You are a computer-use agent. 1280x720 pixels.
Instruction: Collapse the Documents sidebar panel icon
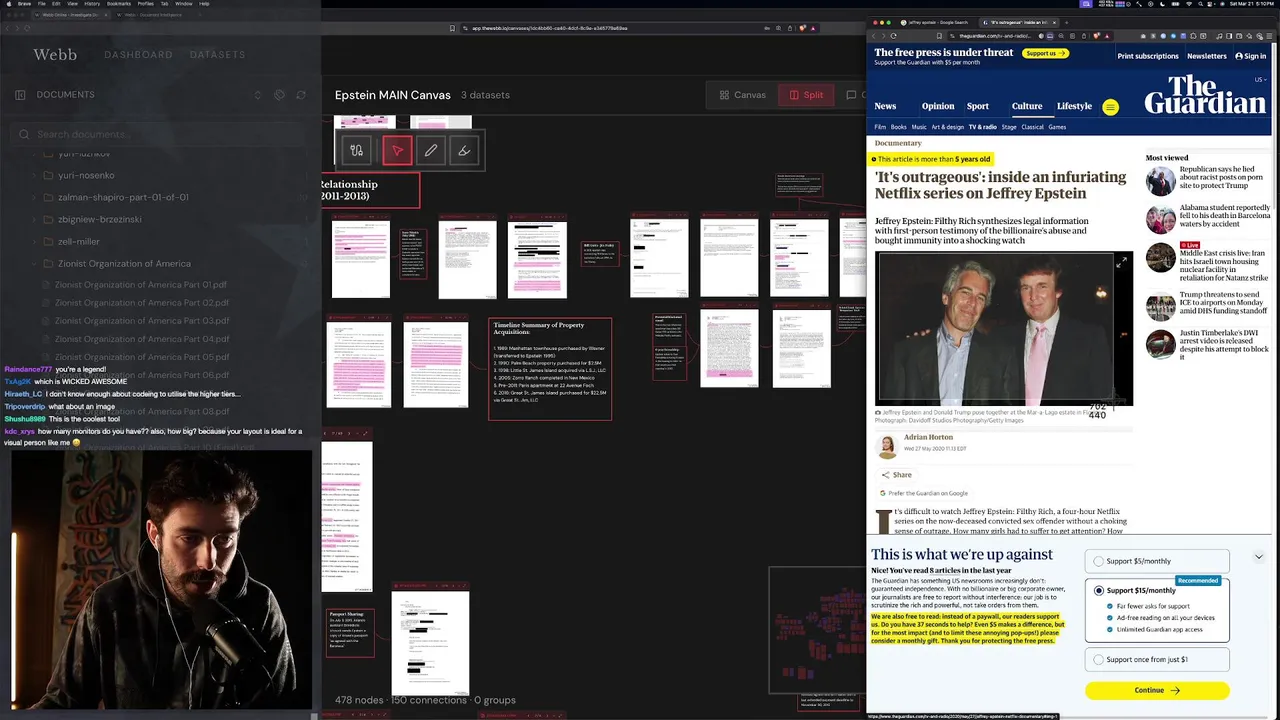20,95
